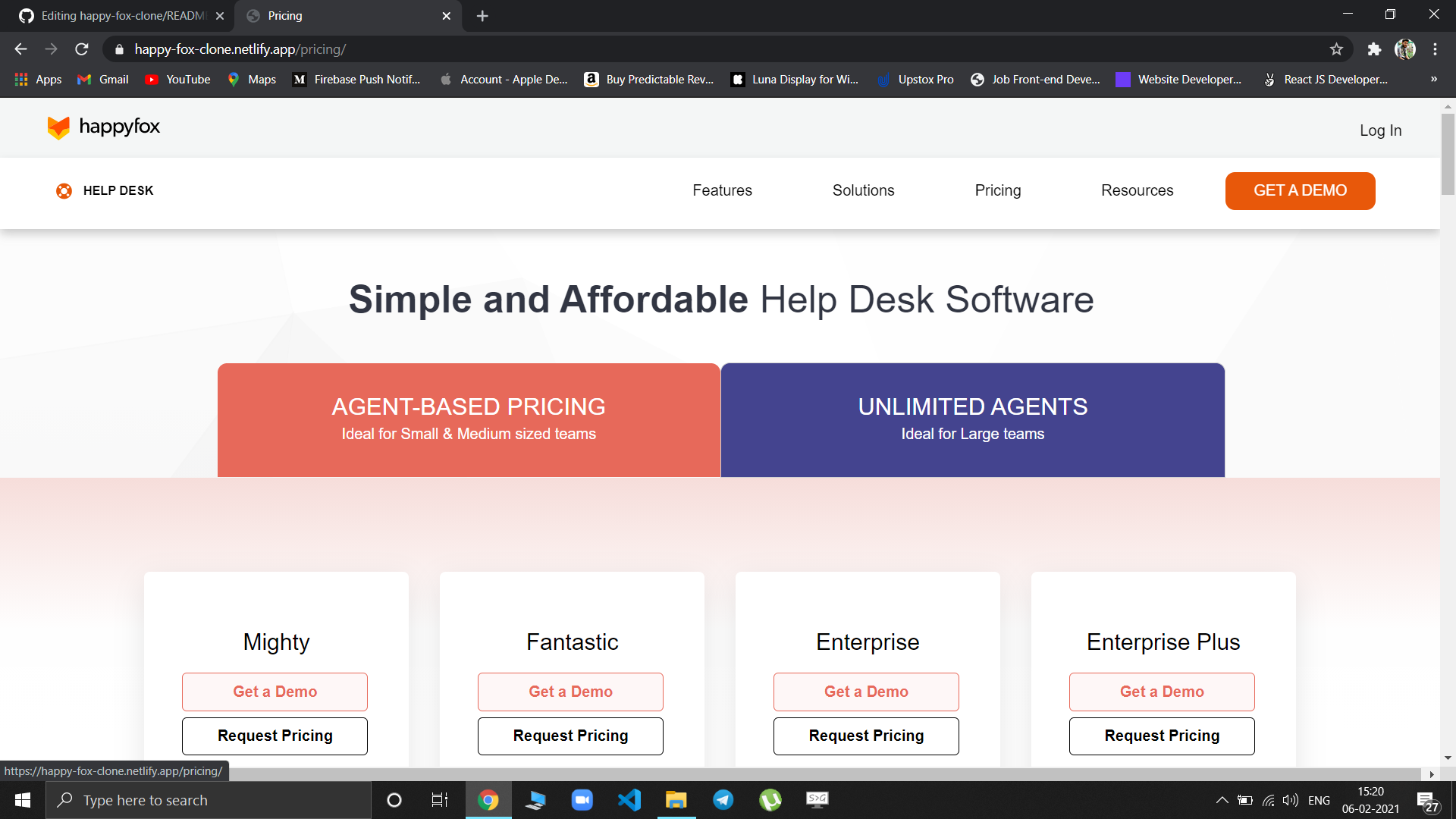Image resolution: width=1456 pixels, height=819 pixels.
Task: Open Task View on the taskbar
Action: pyautogui.click(x=440, y=800)
